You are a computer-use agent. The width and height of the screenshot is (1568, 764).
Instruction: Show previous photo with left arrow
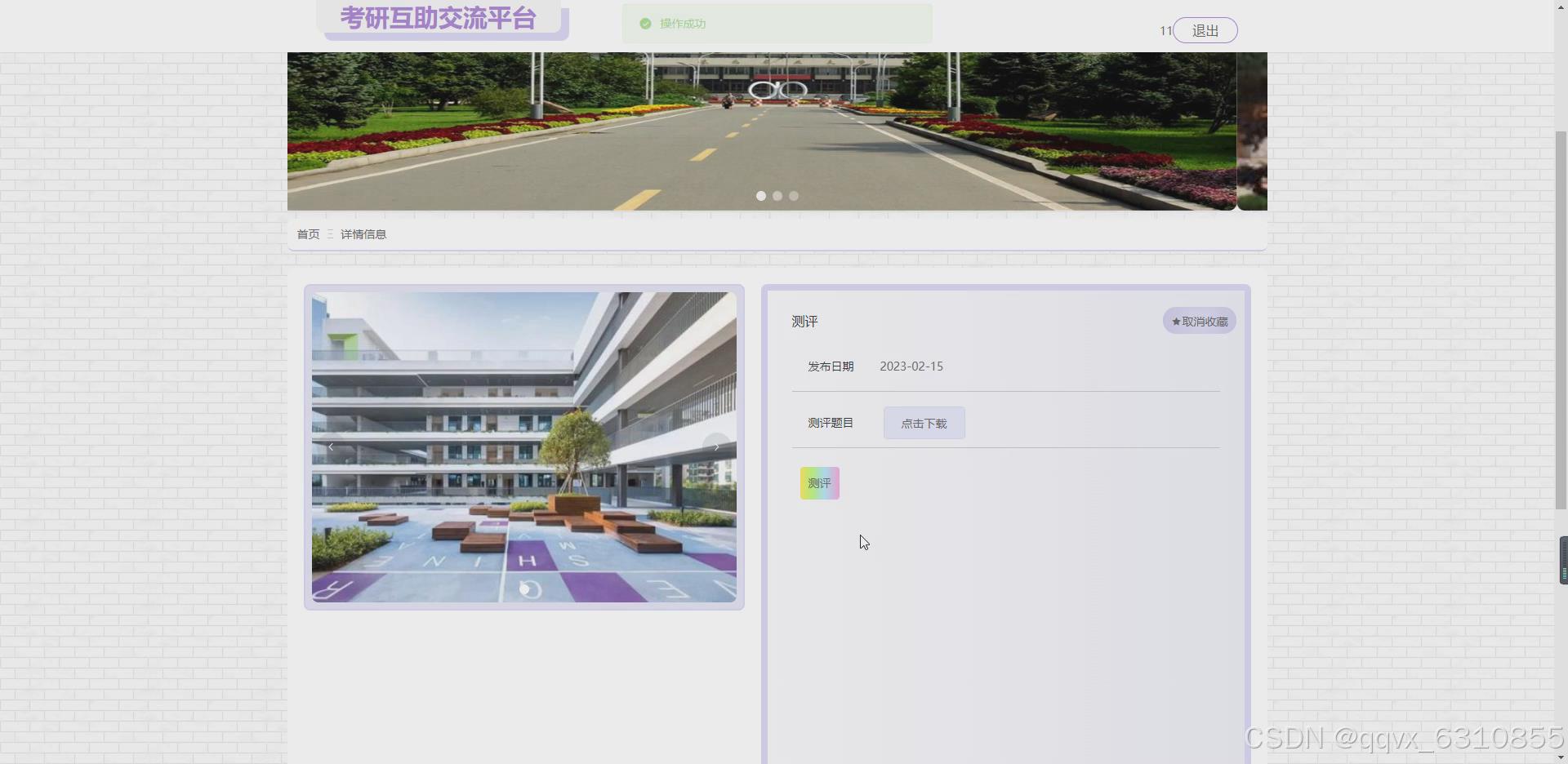tap(331, 446)
